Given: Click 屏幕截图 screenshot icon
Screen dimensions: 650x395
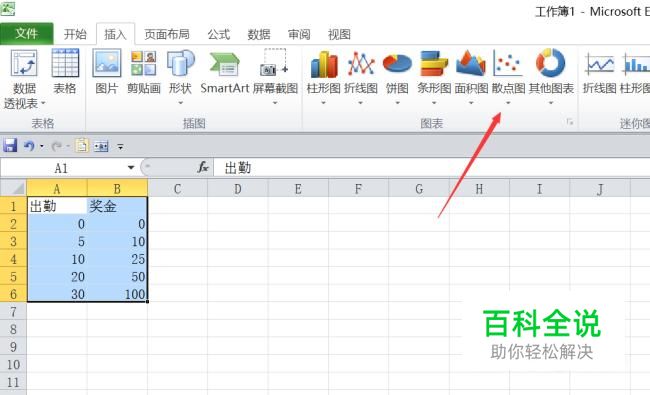Looking at the screenshot, I should pos(274,63).
